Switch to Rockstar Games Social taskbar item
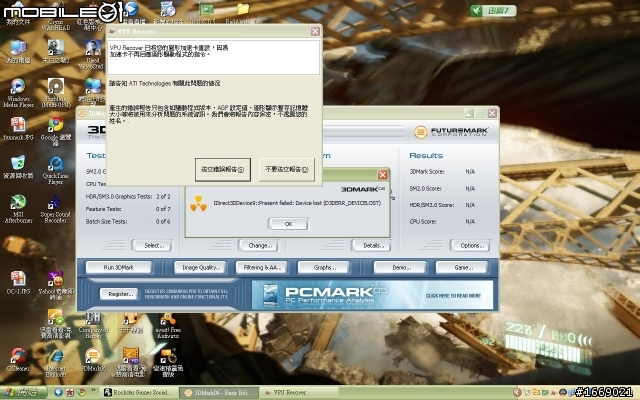Image resolution: width=640 pixels, height=400 pixels. tap(139, 393)
